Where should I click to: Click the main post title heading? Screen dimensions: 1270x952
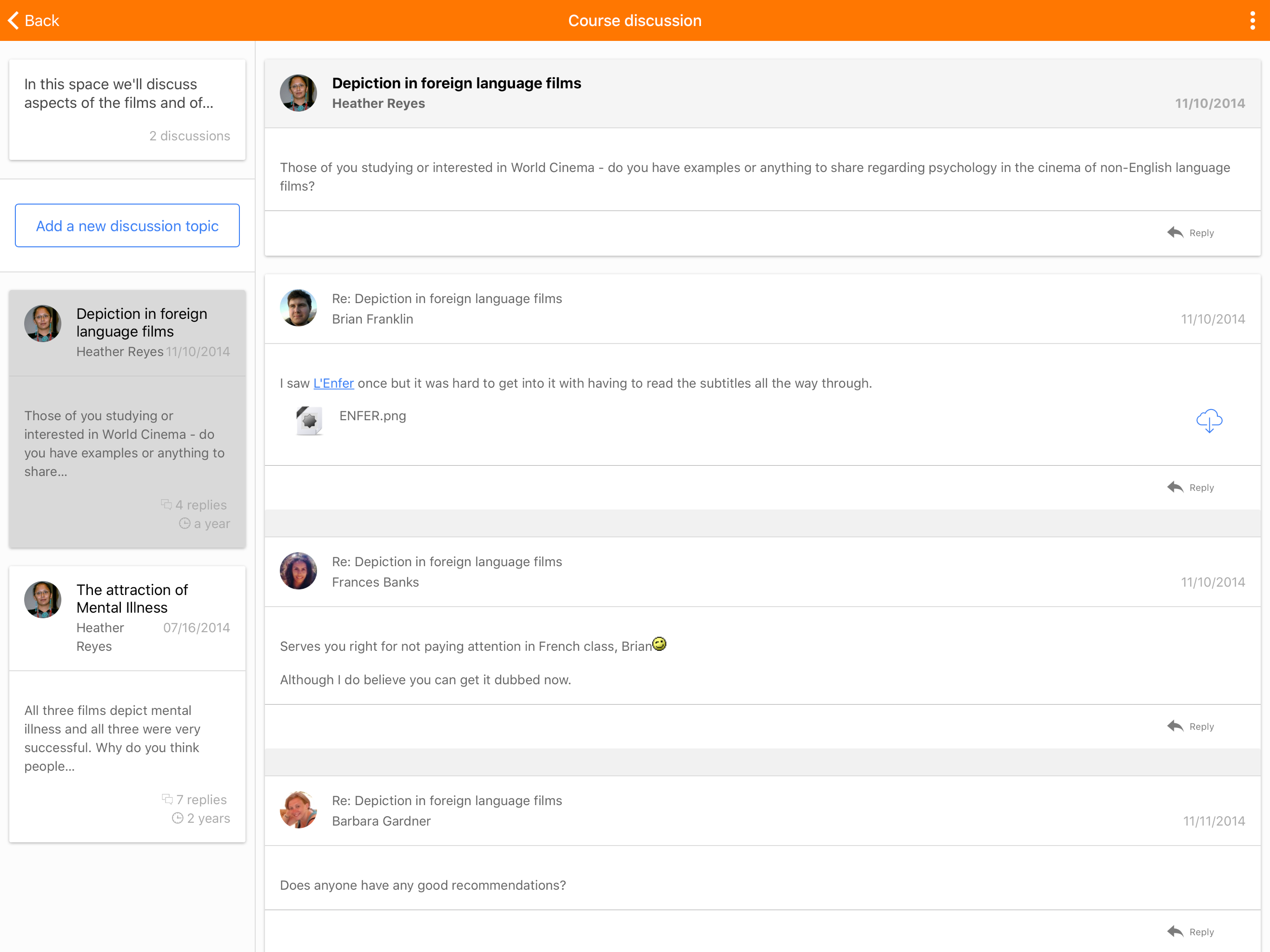pos(457,83)
